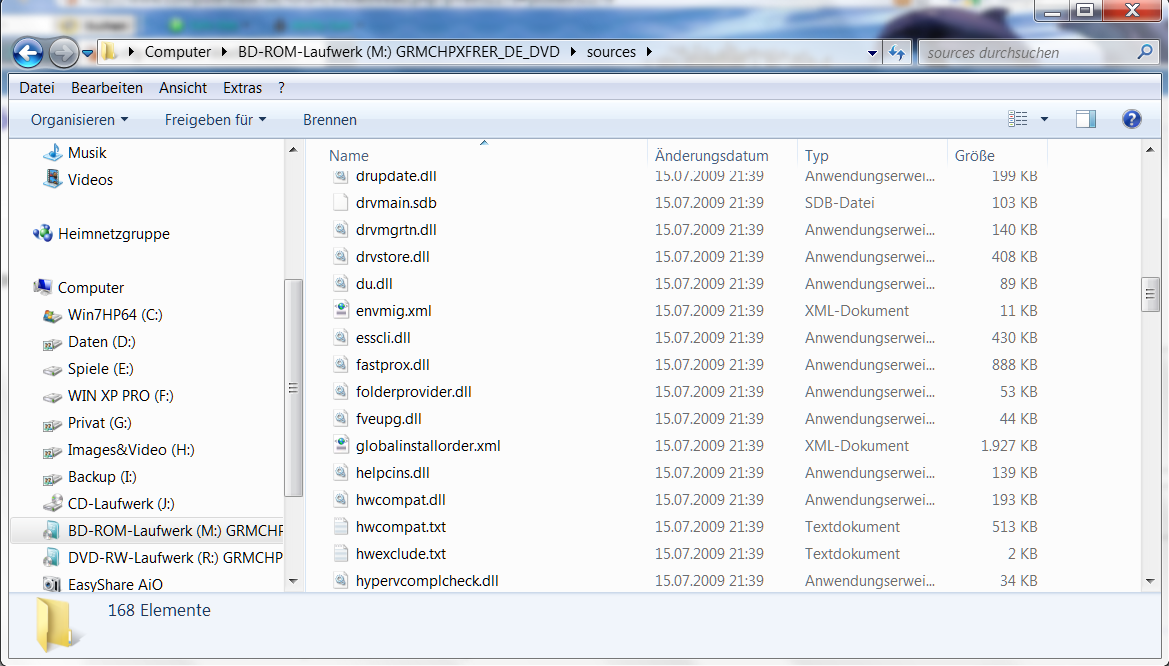Screen dimensions: 1169x666
Task: Select the drvmain.sdb file icon
Action: point(341,202)
